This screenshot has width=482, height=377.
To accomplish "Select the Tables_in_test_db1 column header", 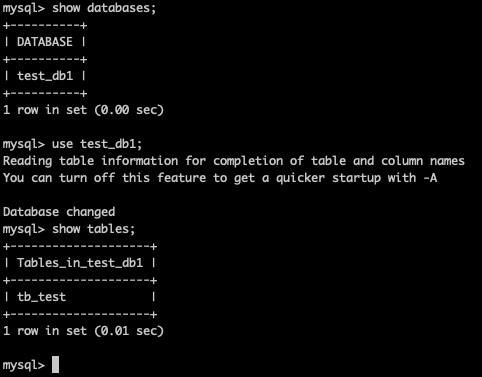I will coord(80,263).
